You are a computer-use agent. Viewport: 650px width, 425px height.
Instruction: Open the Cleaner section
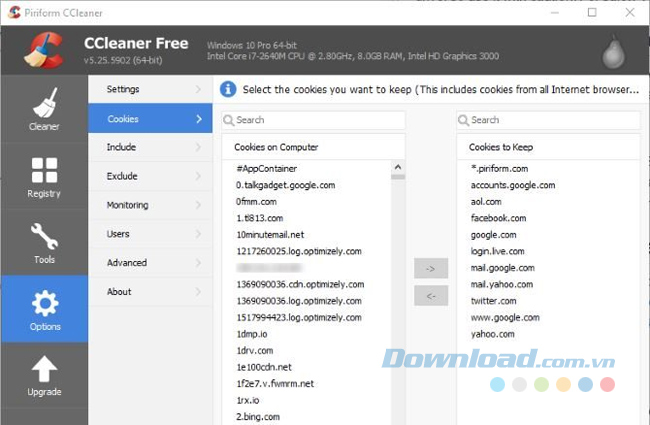(44, 109)
